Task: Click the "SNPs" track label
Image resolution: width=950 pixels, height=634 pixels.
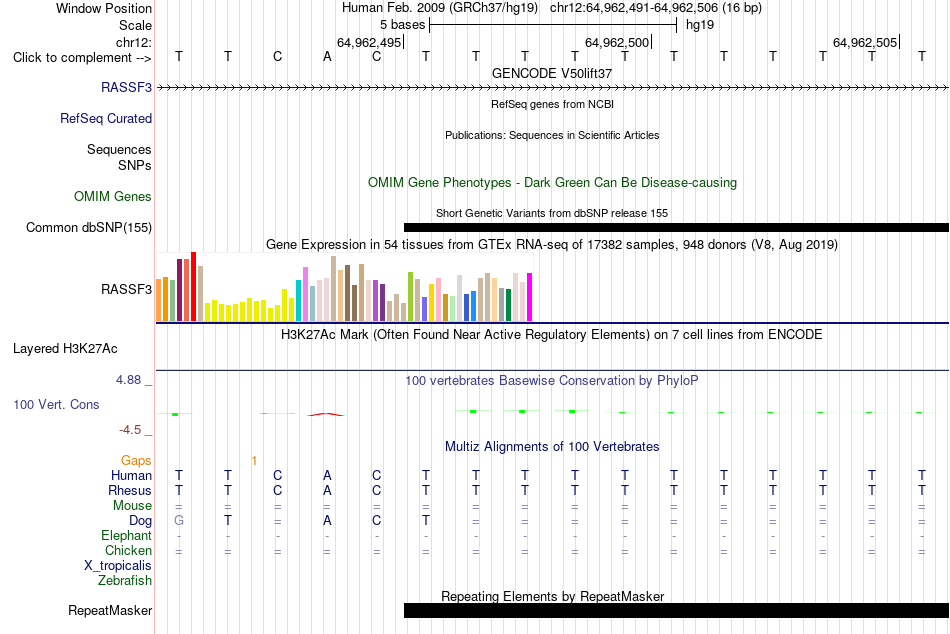Action: coord(135,165)
